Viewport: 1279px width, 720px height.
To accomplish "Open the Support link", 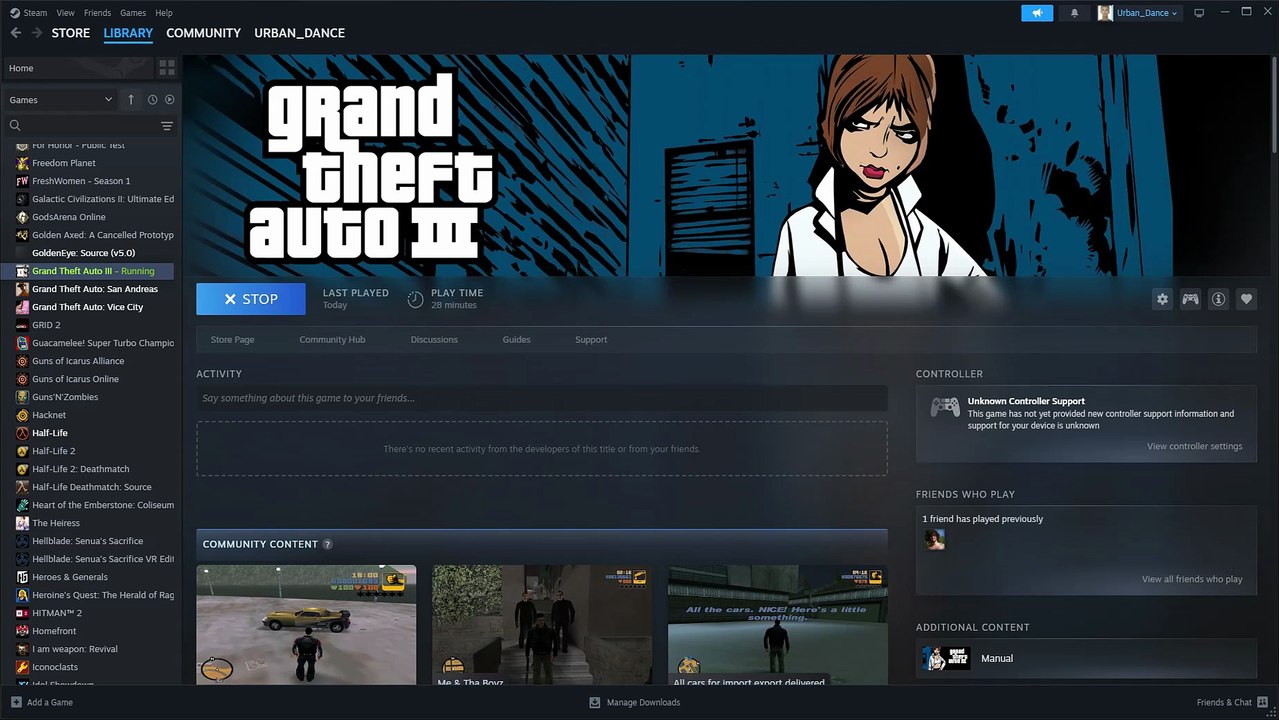I will 591,340.
